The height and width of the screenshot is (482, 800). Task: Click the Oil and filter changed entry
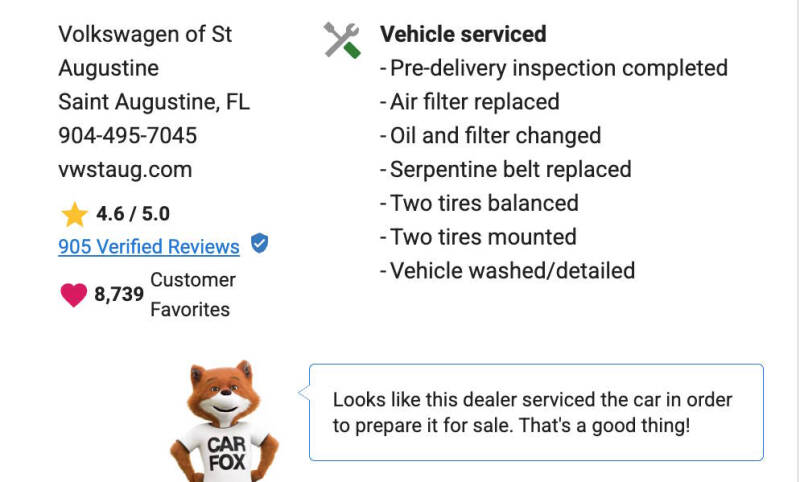click(491, 136)
